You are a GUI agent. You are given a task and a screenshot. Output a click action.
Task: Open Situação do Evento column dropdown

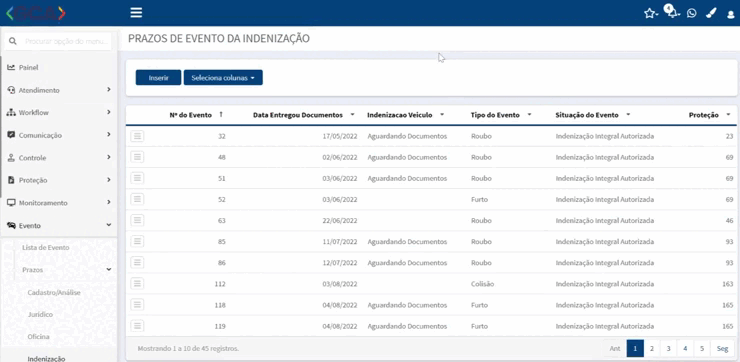628,115
